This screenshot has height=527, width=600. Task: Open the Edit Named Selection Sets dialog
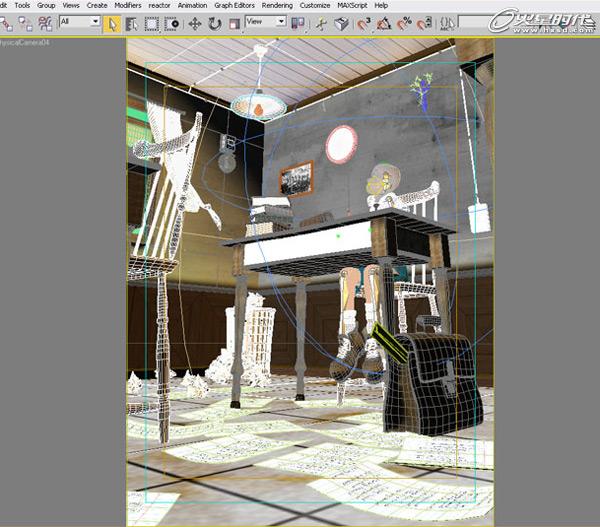tap(447, 24)
